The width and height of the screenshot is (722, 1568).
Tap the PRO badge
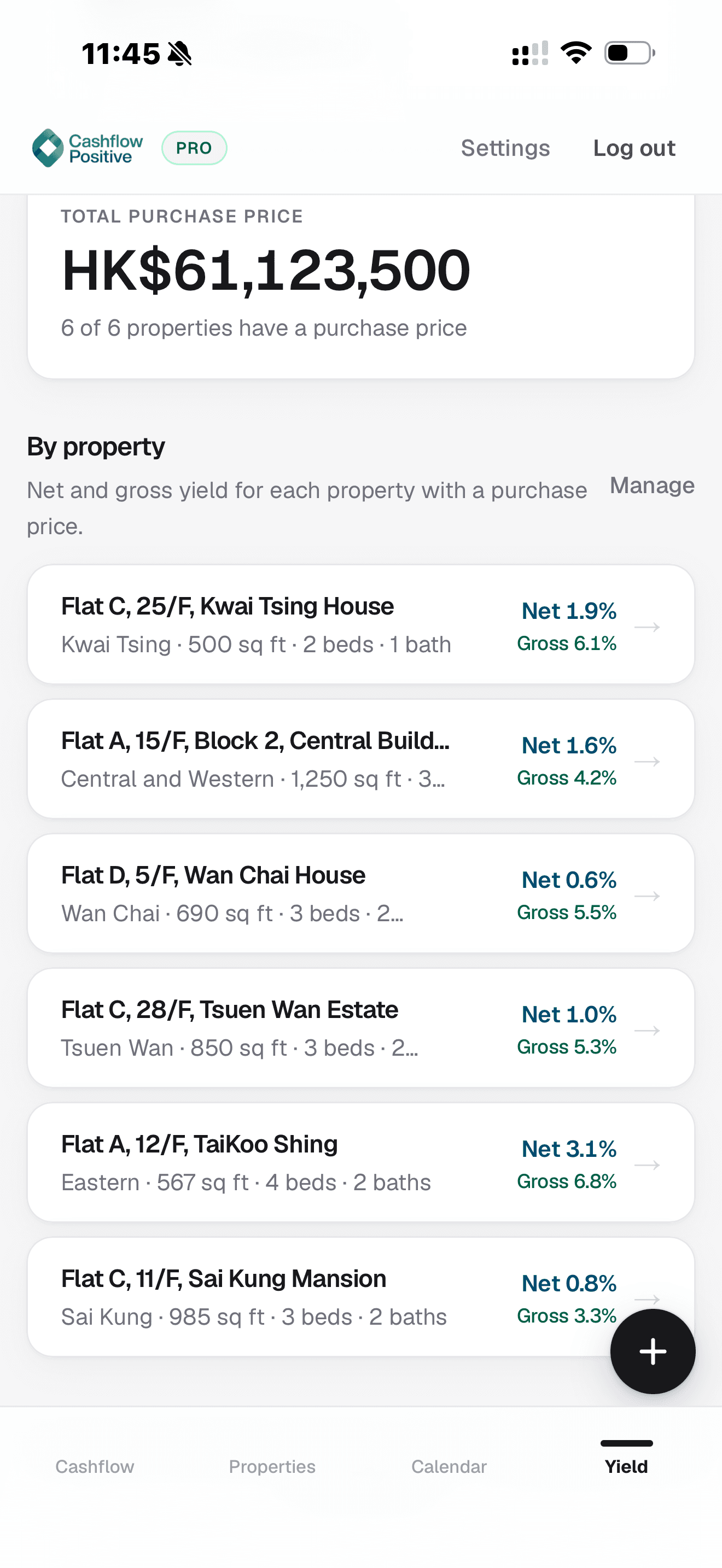194,148
